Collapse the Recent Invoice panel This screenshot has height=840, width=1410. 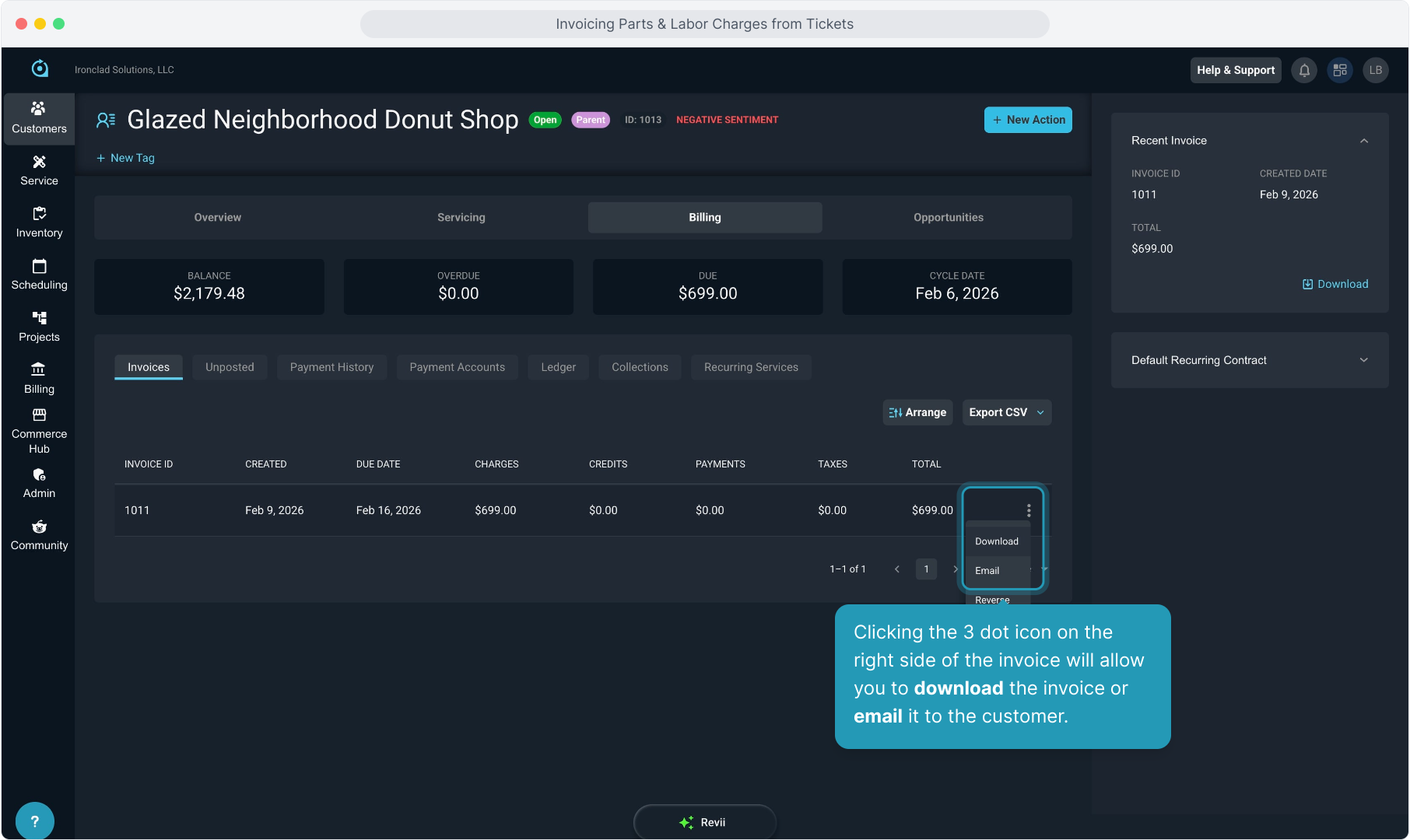tap(1363, 141)
